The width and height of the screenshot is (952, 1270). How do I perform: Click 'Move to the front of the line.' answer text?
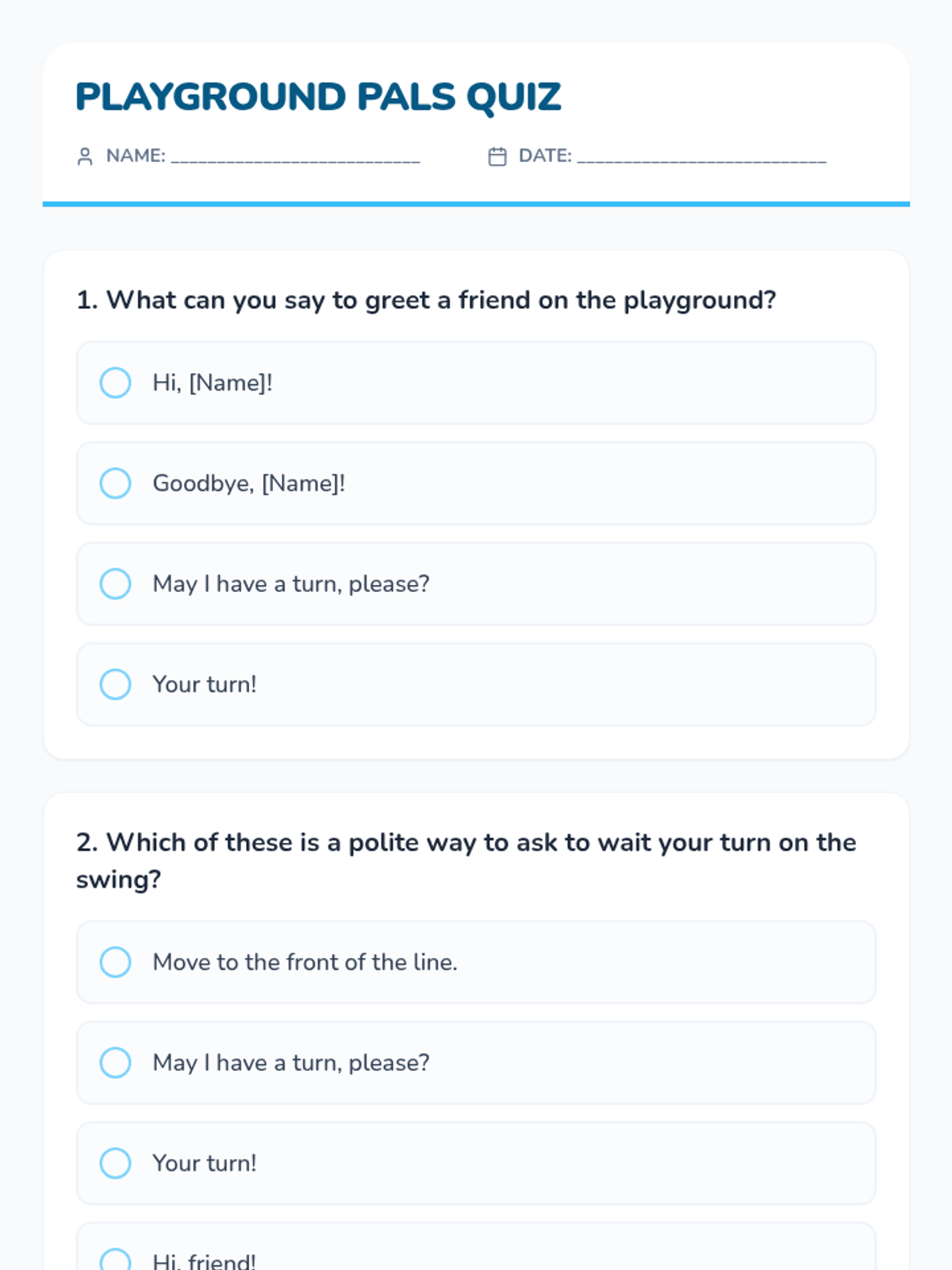coord(305,962)
